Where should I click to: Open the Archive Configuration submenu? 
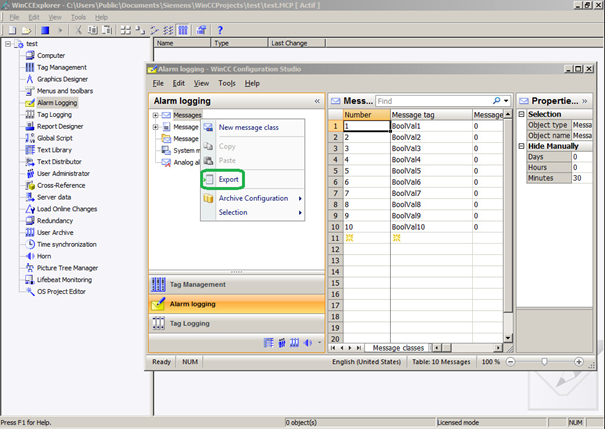pyautogui.click(x=253, y=198)
